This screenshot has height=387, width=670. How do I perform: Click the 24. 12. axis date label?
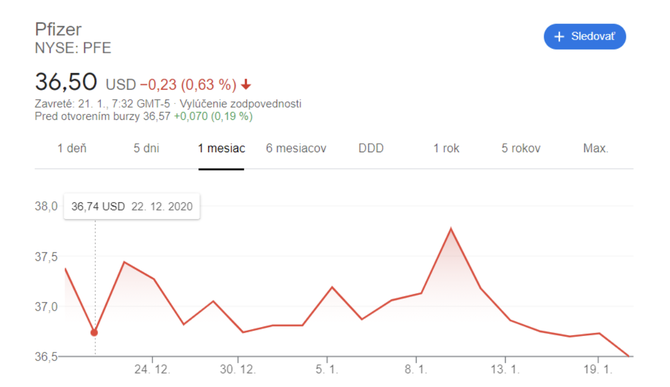153,369
